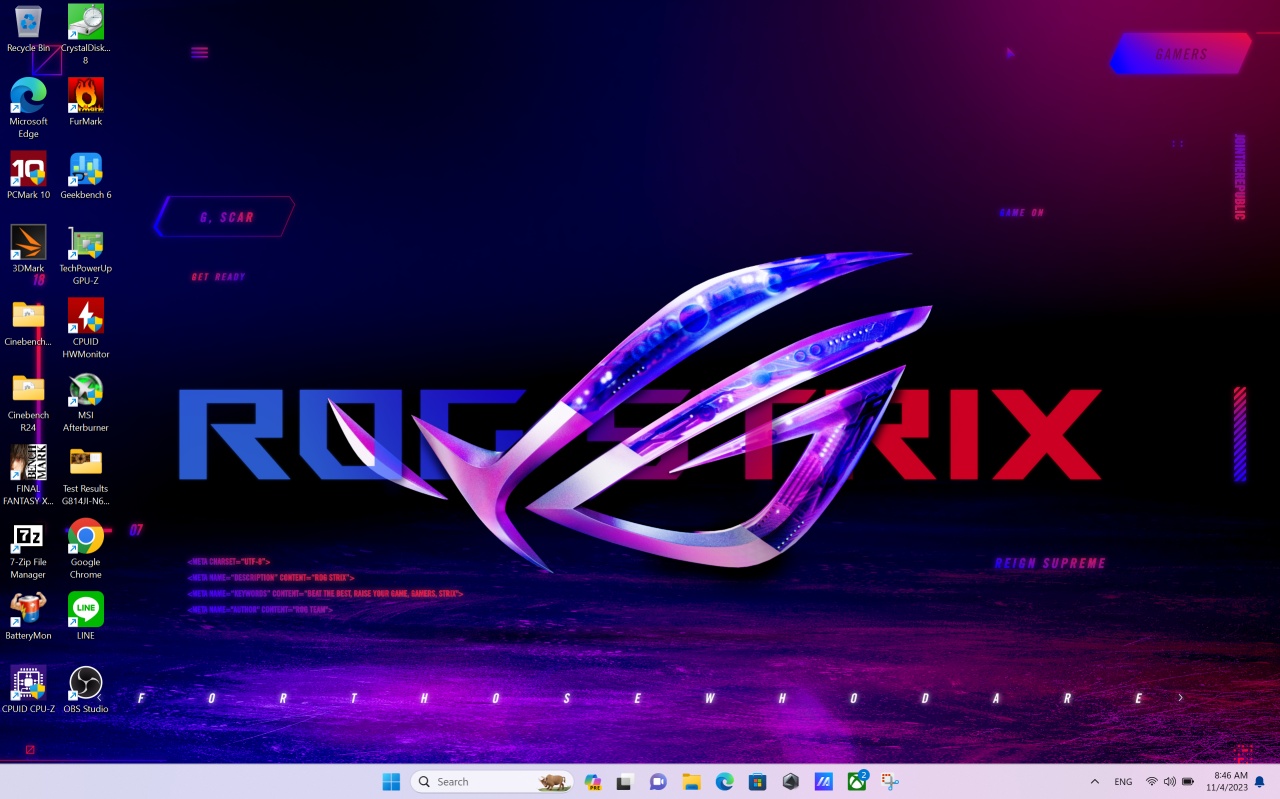Image resolution: width=1280 pixels, height=799 pixels.
Task: Launch Microsoft Edge from the taskbar
Action: pos(724,782)
